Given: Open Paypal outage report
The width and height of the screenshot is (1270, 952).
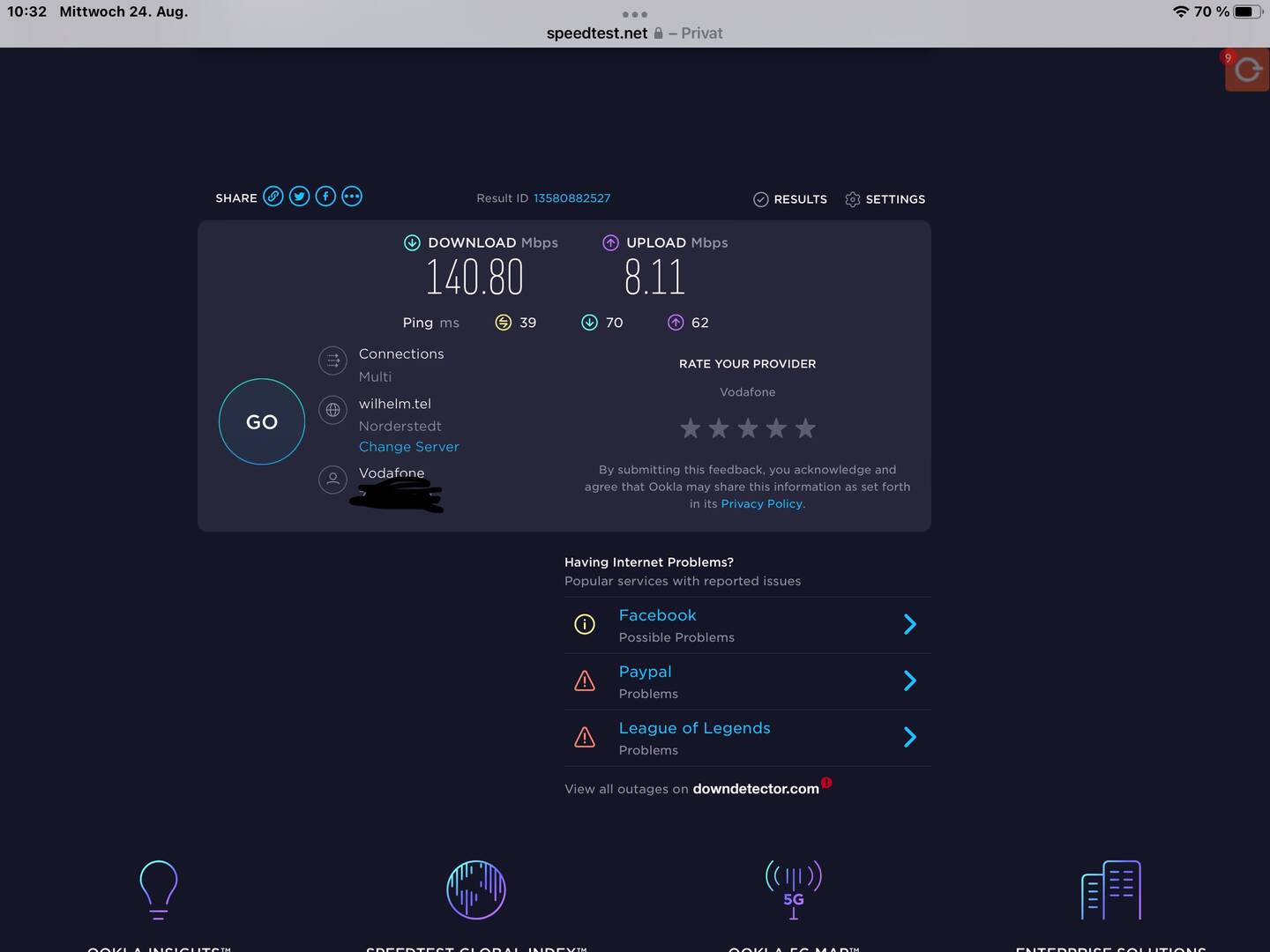Looking at the screenshot, I should tap(645, 672).
